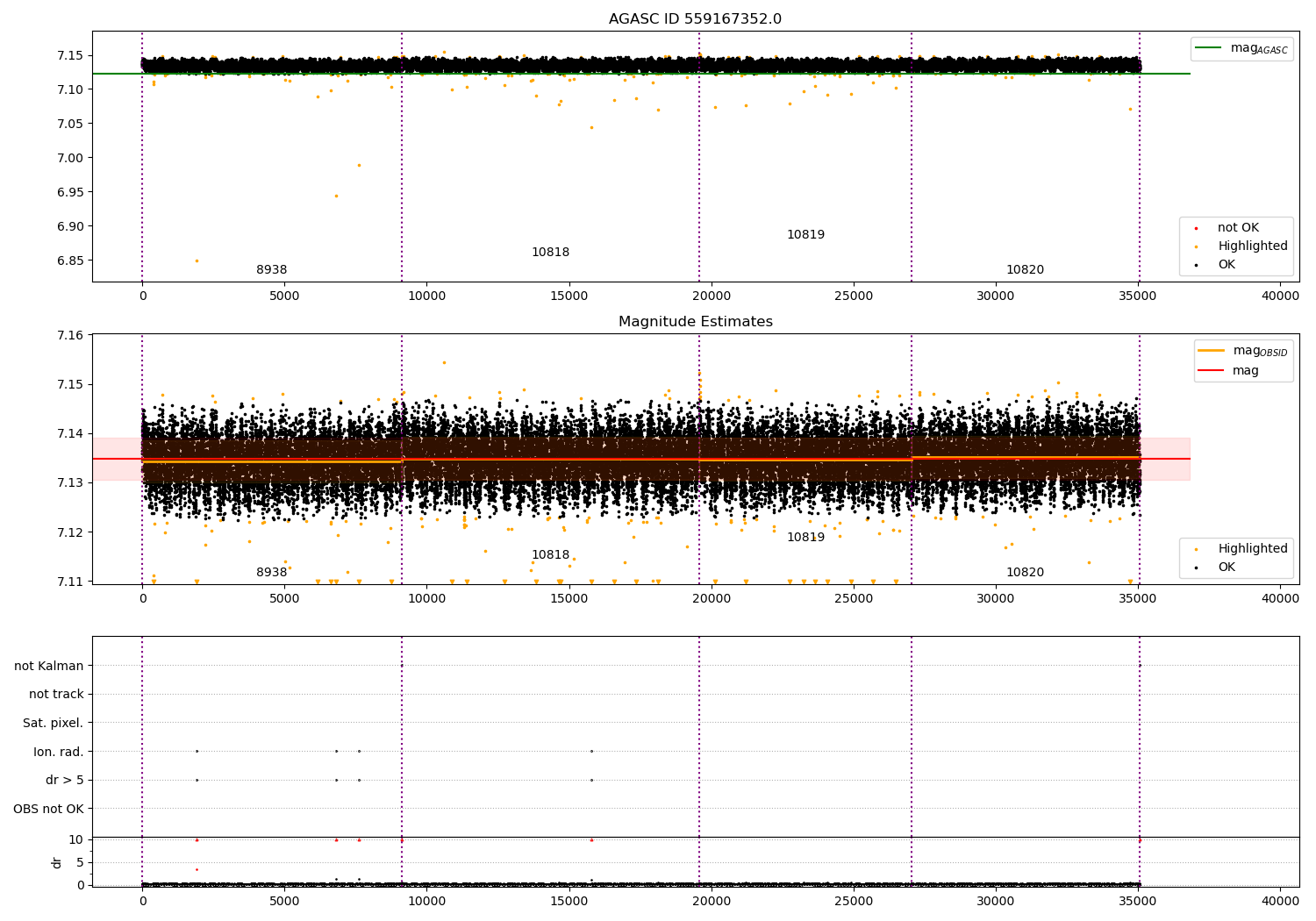This screenshot has width=1316, height=921.
Task: Click y-tick 7.00 on top plot
Action: click(x=68, y=159)
